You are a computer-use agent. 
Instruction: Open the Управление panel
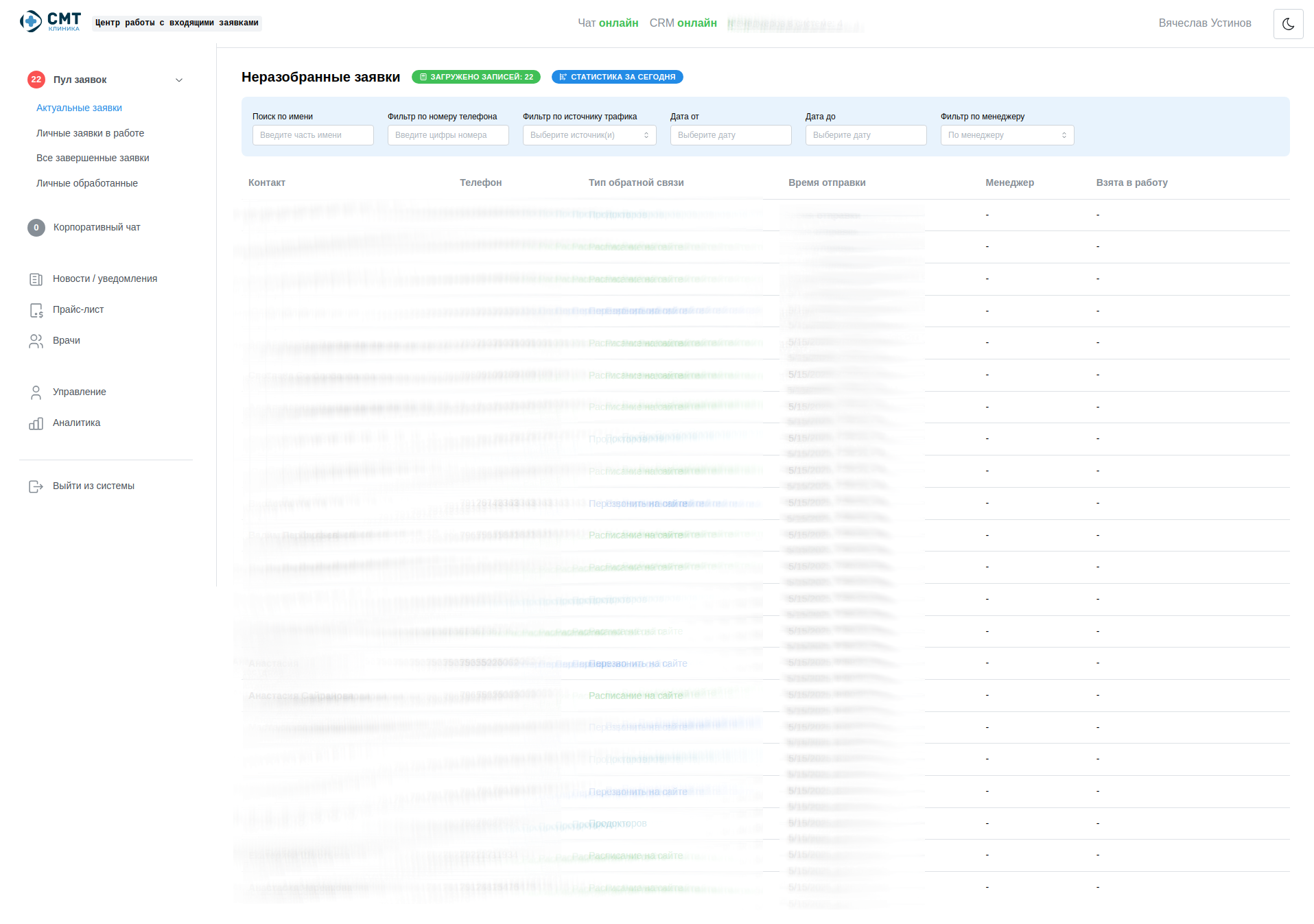point(79,392)
